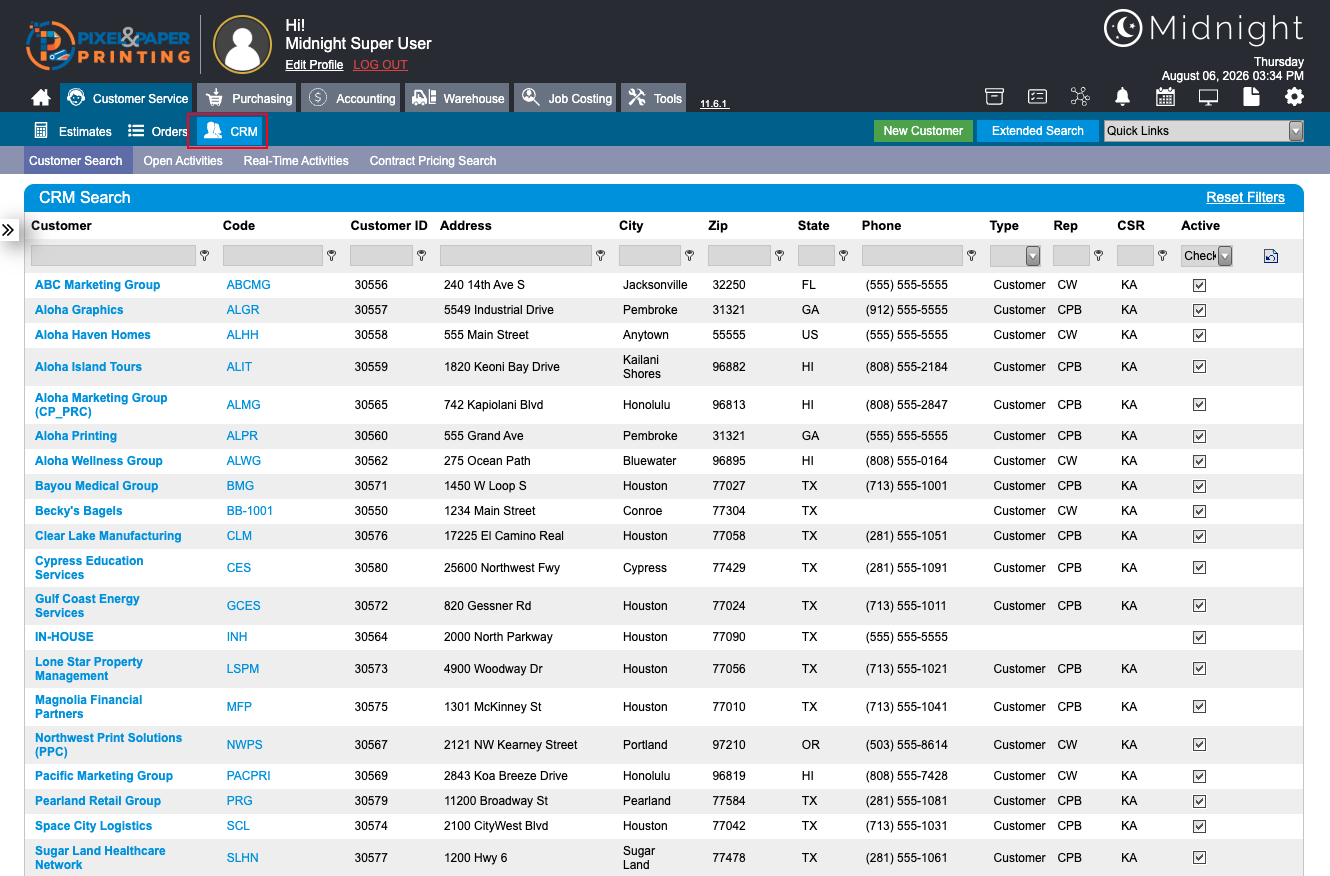Open the Accounting menu
Screen dimensions: 1330x876
click(x=351, y=98)
